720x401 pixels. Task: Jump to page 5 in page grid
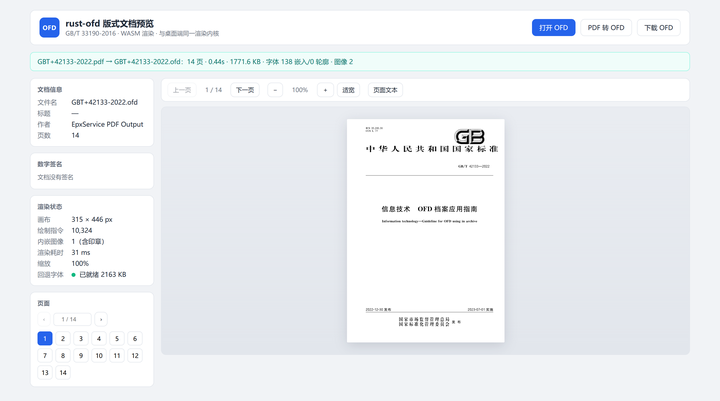click(117, 339)
